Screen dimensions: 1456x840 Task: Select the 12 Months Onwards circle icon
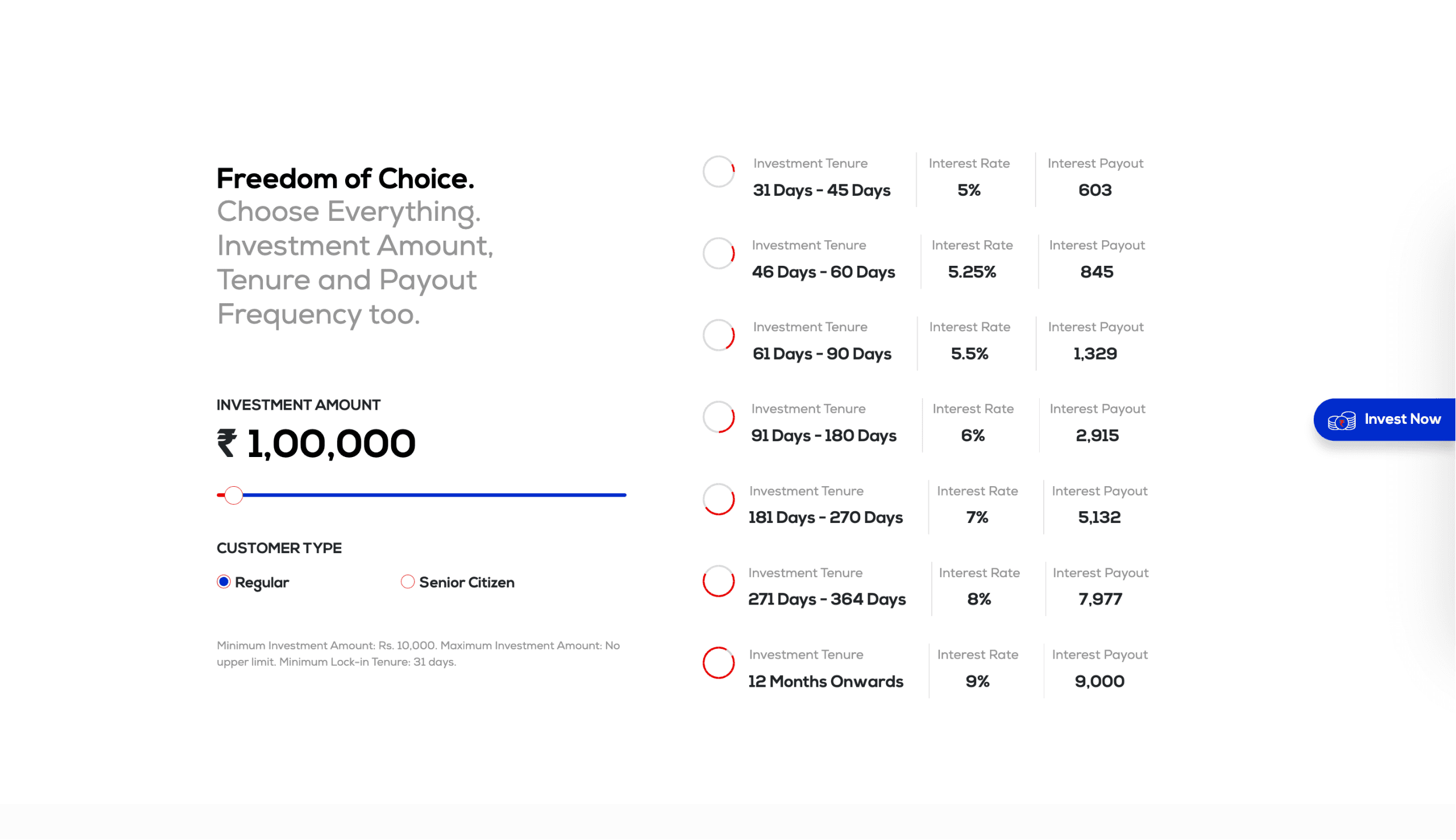click(x=718, y=663)
